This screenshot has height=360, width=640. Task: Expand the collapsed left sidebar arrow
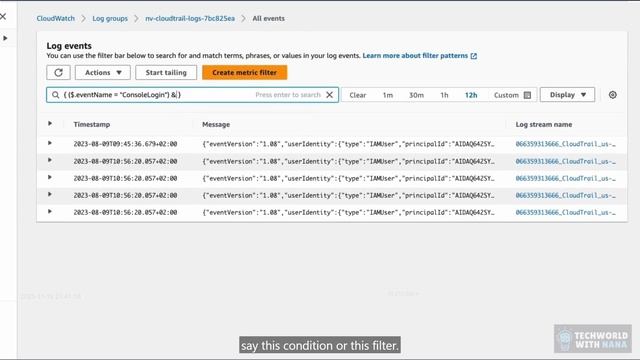pyautogui.click(x=5, y=38)
